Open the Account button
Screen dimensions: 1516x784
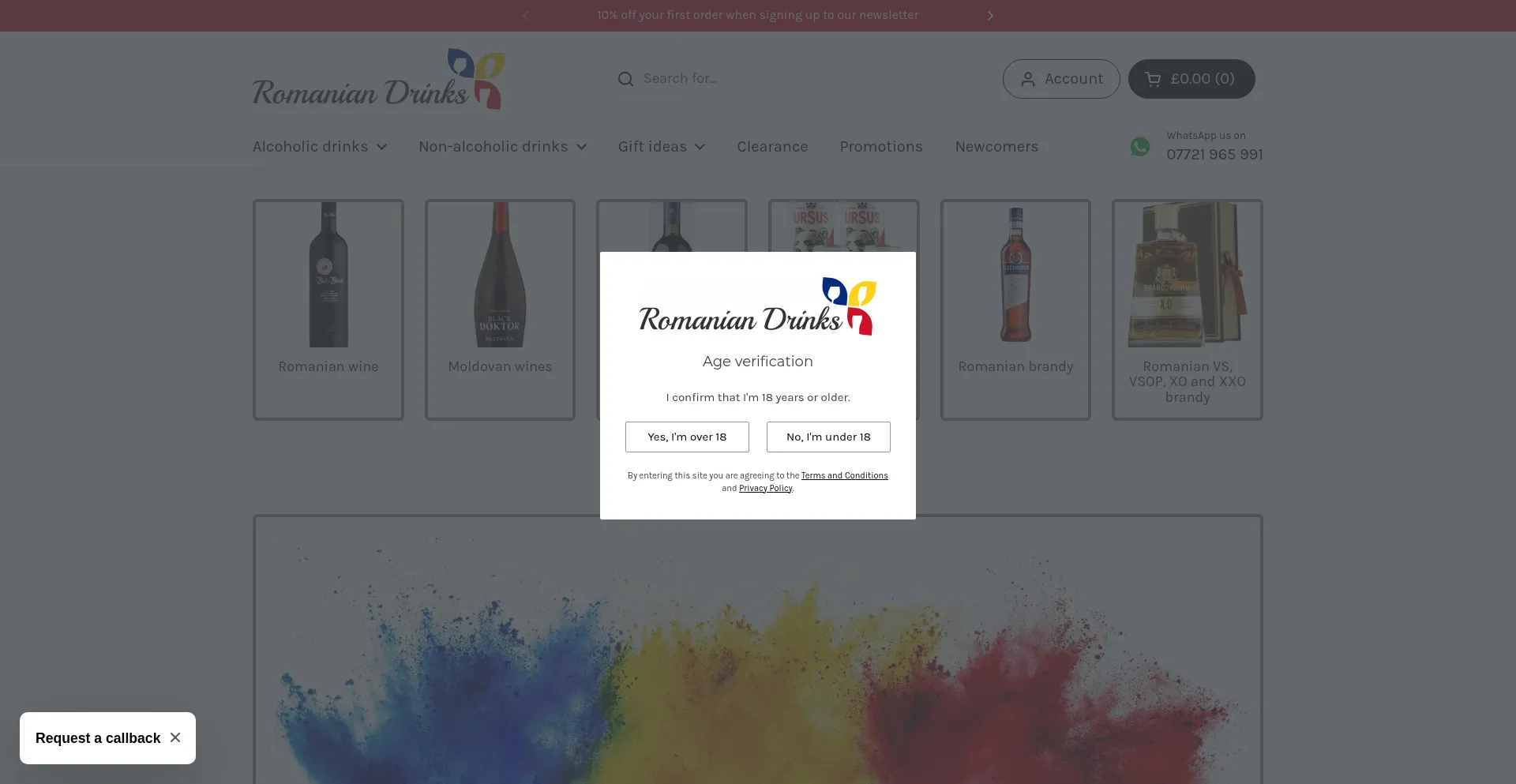[1061, 79]
